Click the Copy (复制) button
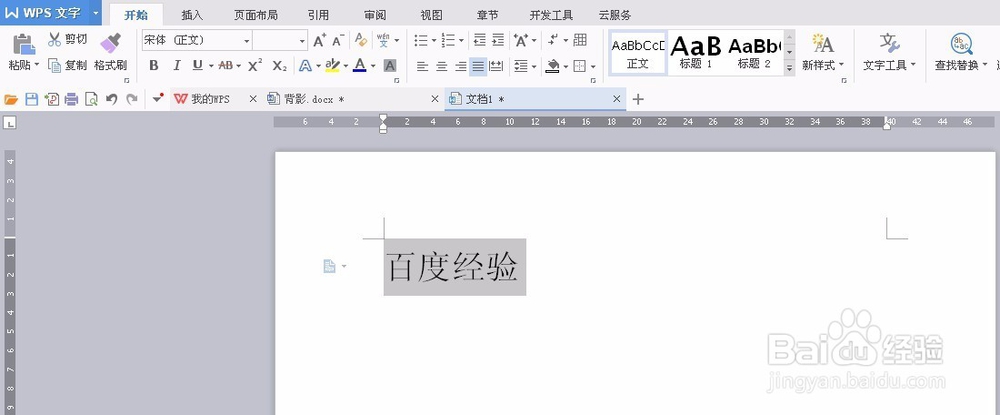1000x415 pixels. pos(67,65)
